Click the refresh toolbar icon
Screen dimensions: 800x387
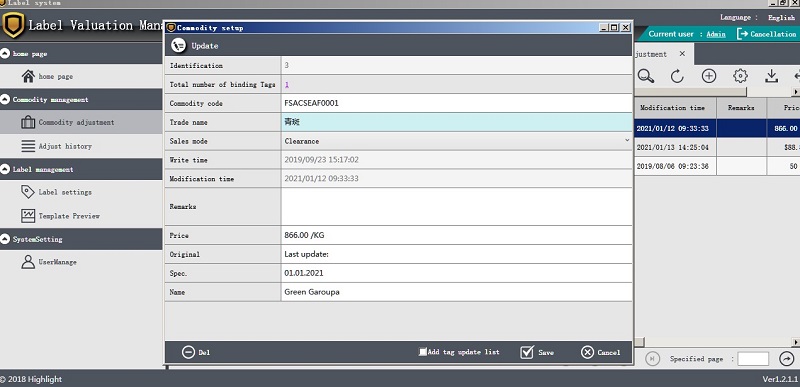(677, 76)
